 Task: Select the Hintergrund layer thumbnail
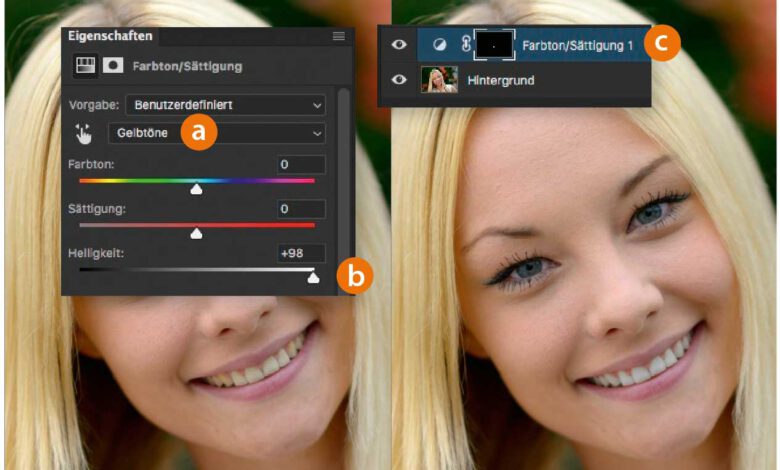coord(439,80)
